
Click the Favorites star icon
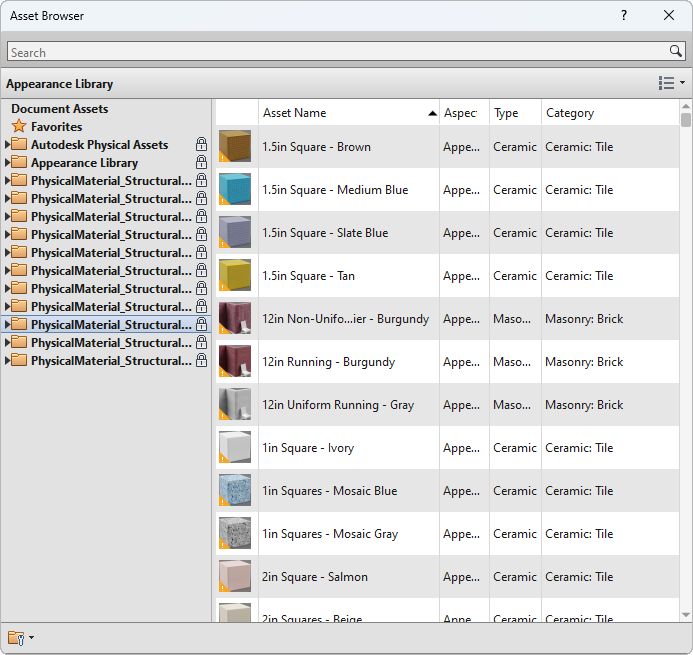[x=19, y=126]
